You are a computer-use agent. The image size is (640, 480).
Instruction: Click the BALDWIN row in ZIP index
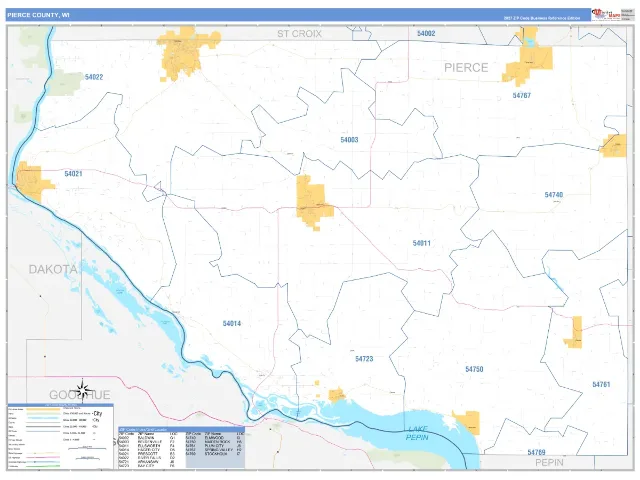point(149,438)
